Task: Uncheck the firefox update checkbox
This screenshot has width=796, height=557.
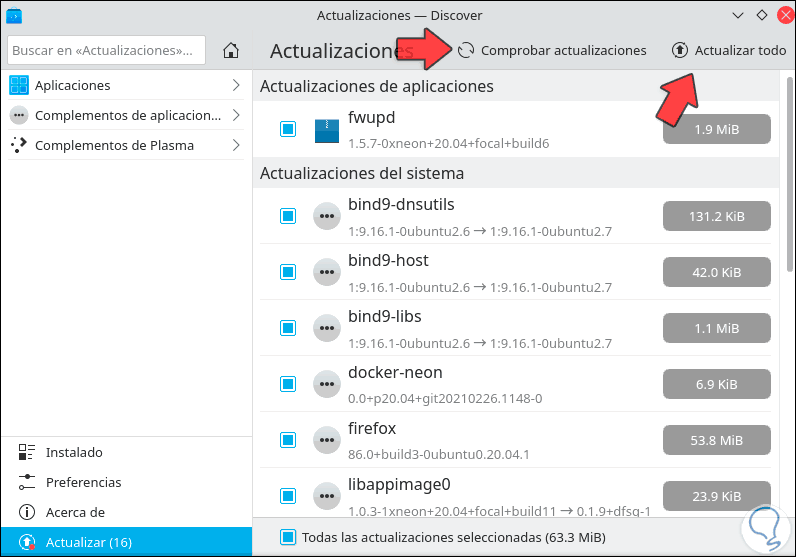Action: [x=288, y=440]
